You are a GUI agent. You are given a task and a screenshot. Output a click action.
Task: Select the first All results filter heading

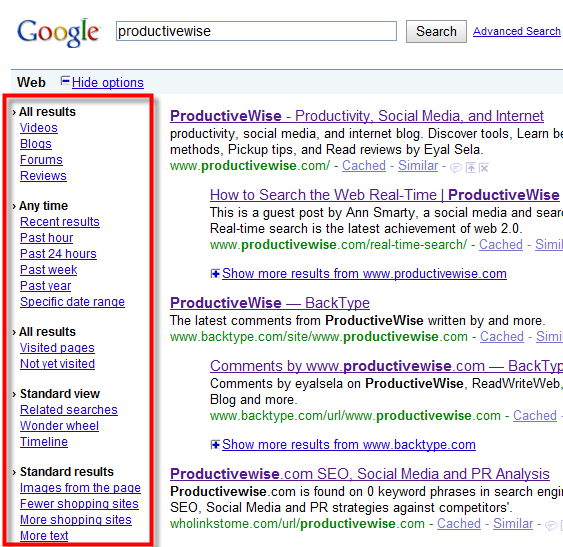click(47, 112)
